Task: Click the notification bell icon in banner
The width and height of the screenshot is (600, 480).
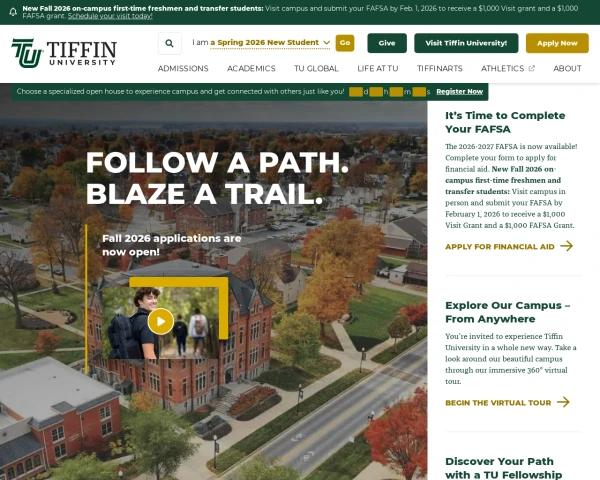Action: 13,12
